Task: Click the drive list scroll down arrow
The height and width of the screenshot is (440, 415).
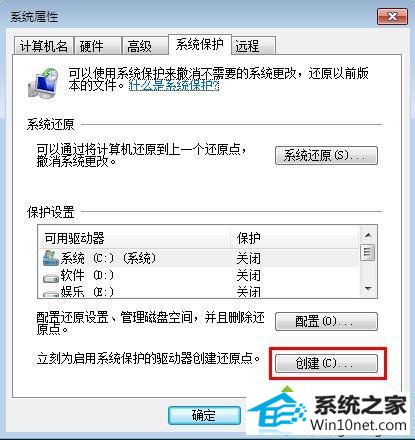Action: click(368, 288)
